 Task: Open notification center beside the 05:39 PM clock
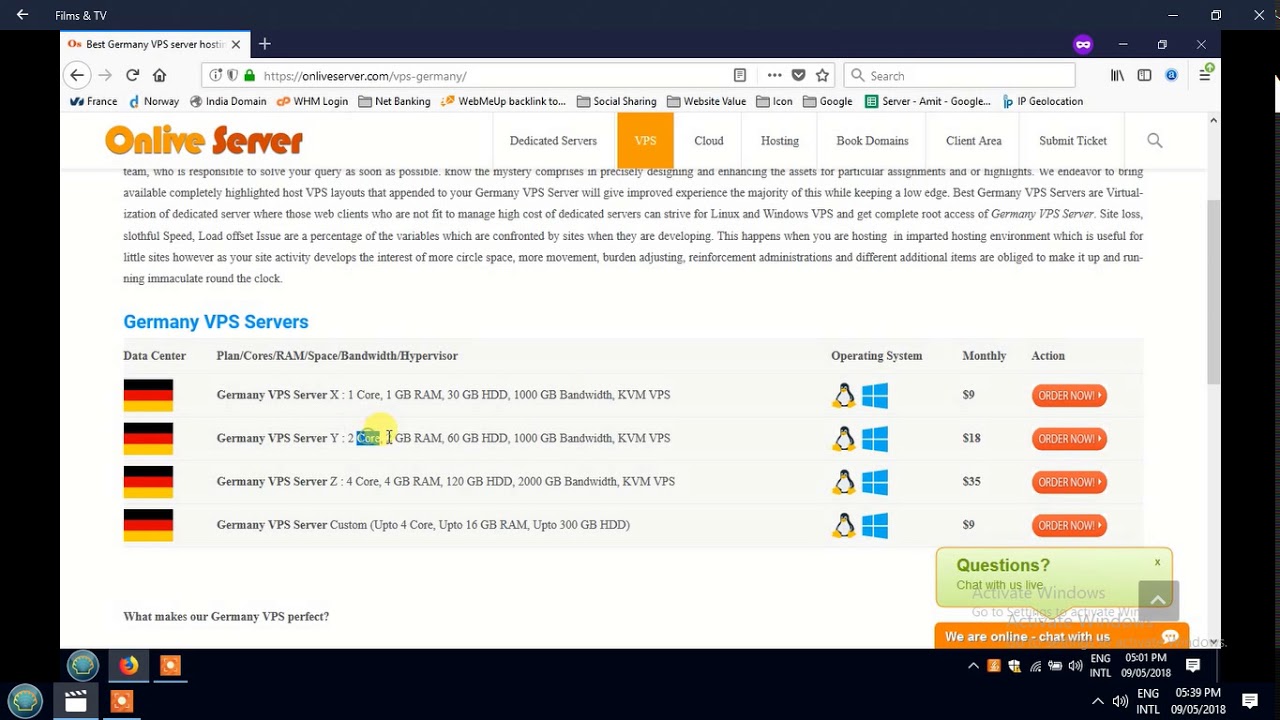click(x=1249, y=701)
